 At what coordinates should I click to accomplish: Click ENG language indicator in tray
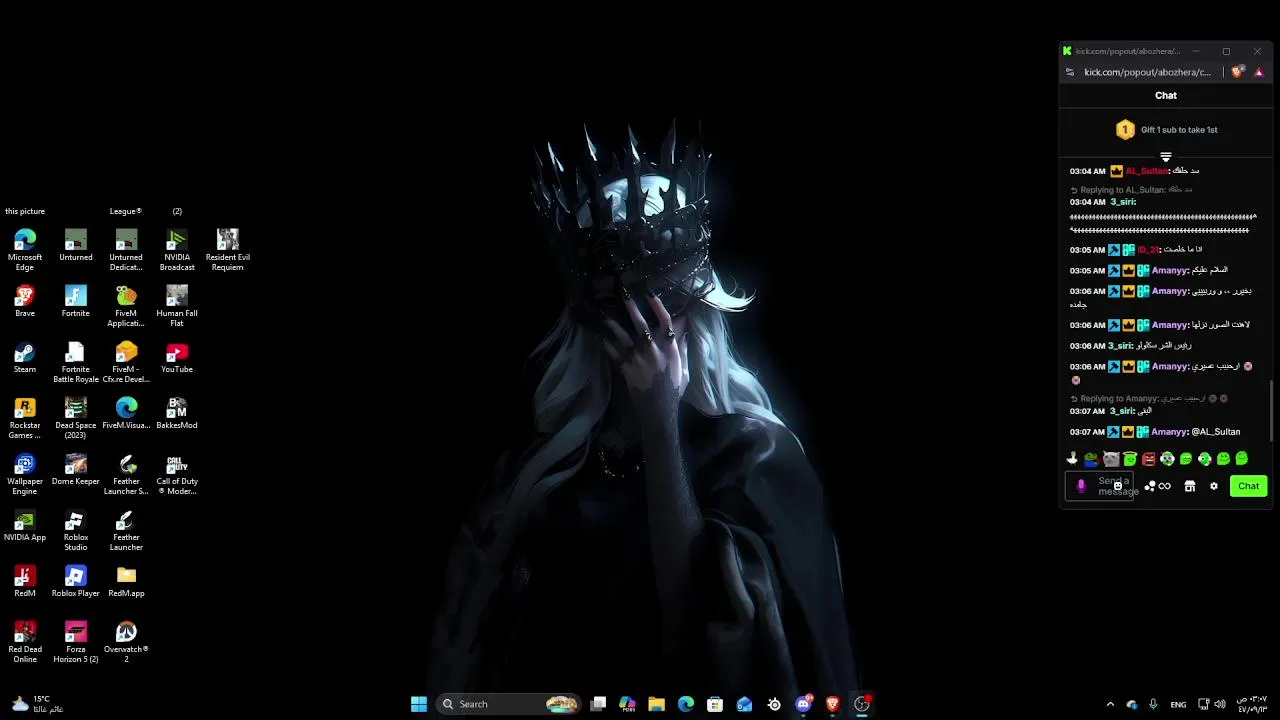pos(1178,704)
